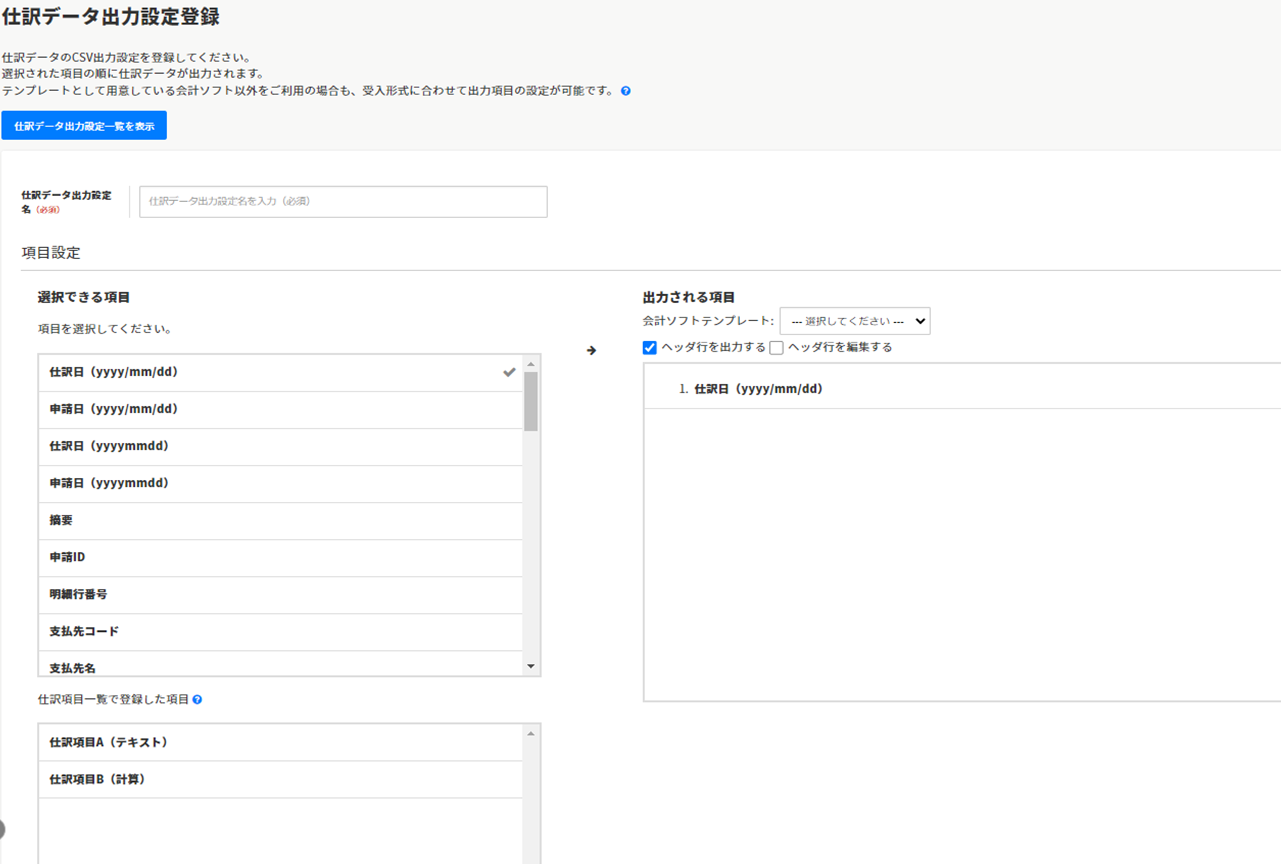Viewport: 1281px width, 864px height.
Task: Select 仕訳項目A（テキスト） item
Action: [280, 742]
